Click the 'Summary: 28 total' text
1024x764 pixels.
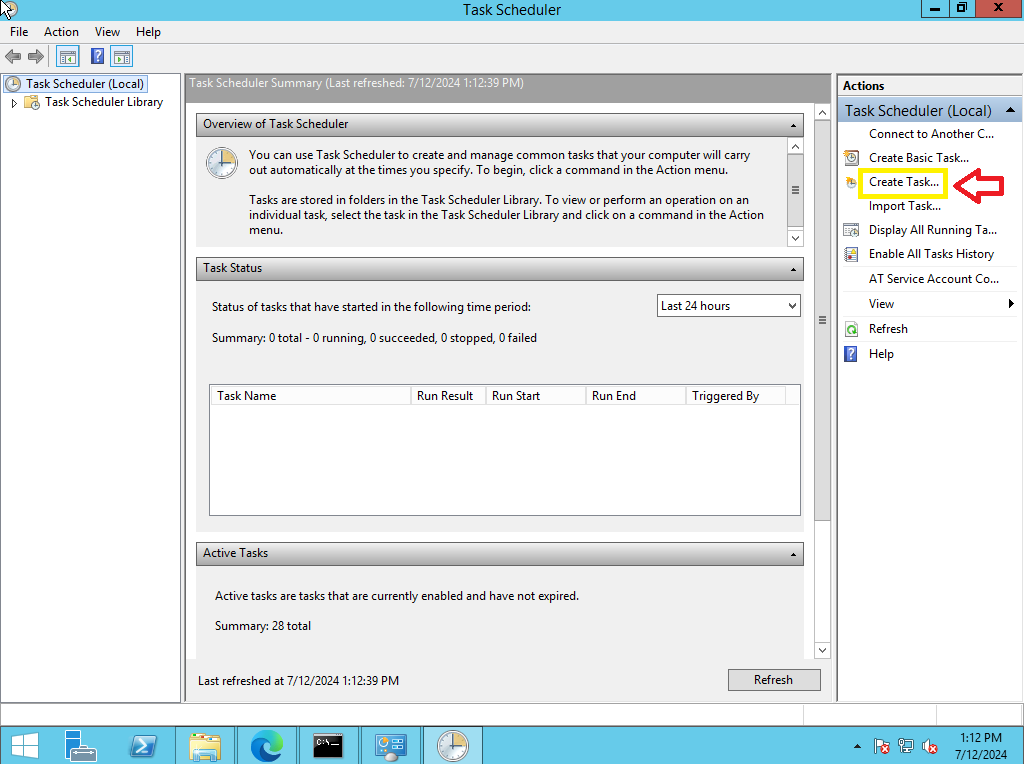(x=263, y=626)
